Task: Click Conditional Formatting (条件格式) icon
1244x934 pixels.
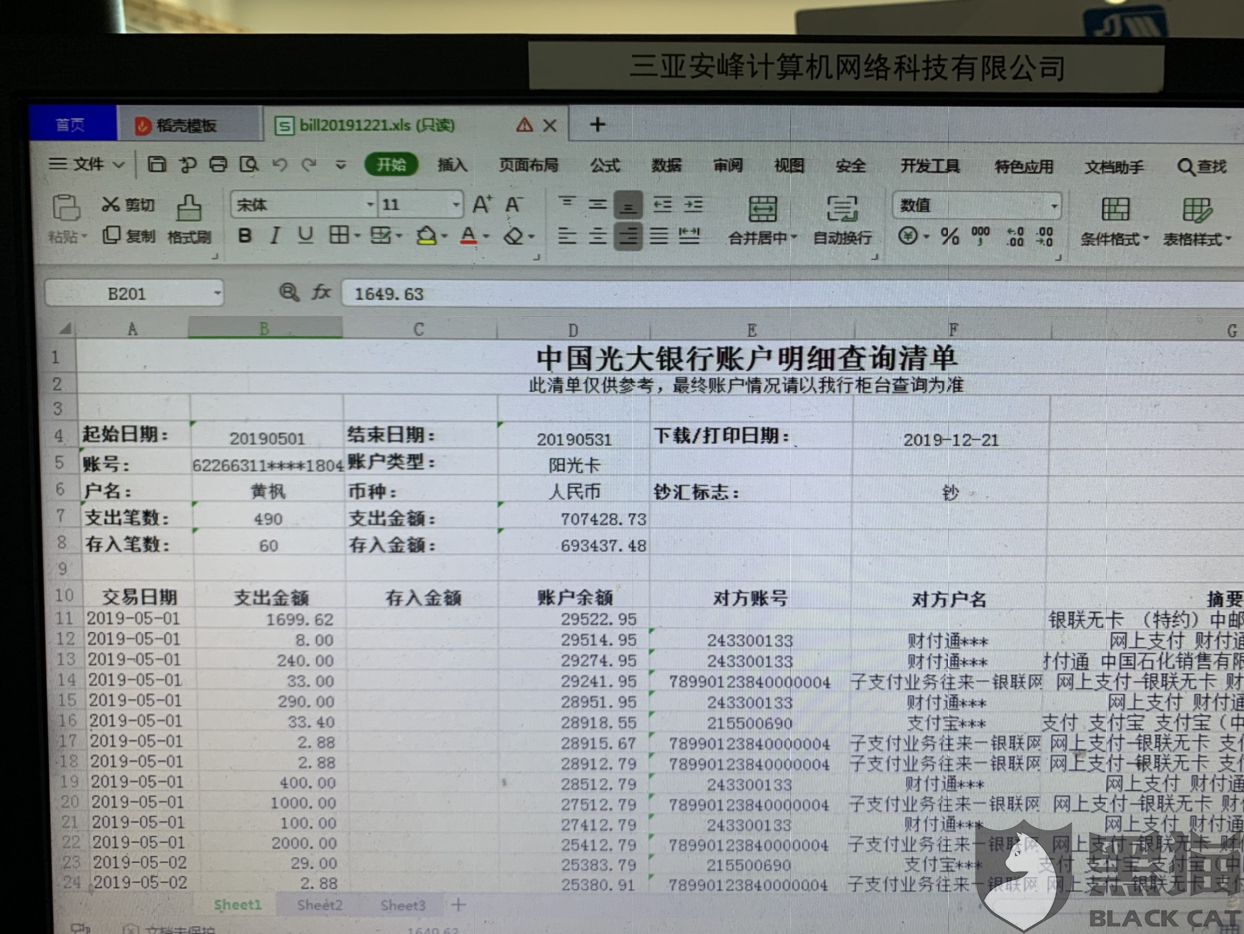Action: 1116,208
